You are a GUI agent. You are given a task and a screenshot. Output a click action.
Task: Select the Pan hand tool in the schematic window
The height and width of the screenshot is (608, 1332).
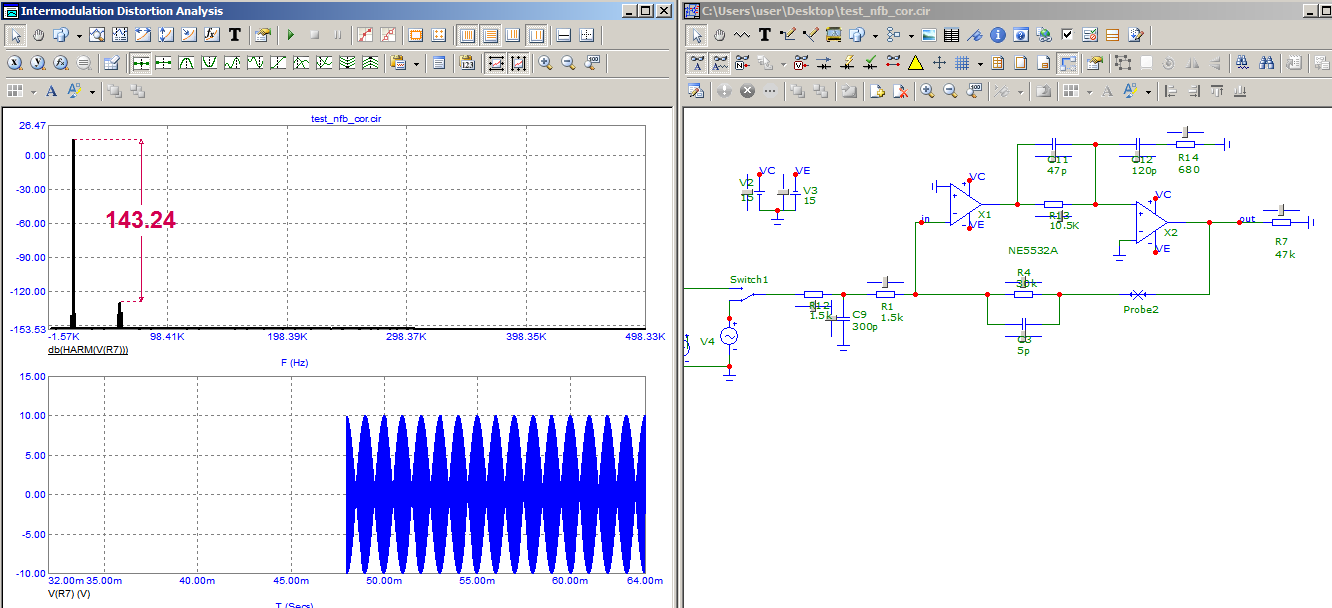pos(719,35)
